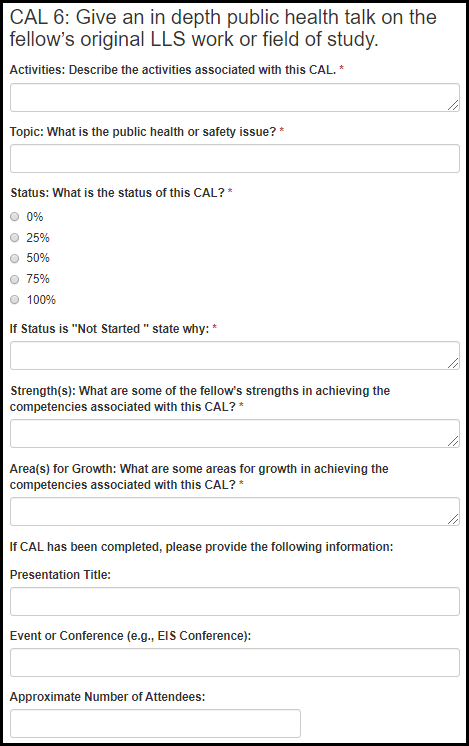Viewport: 469px width, 746px height.
Task: Click the 'Not Started' text area resize grip
Action: pyautogui.click(x=453, y=363)
